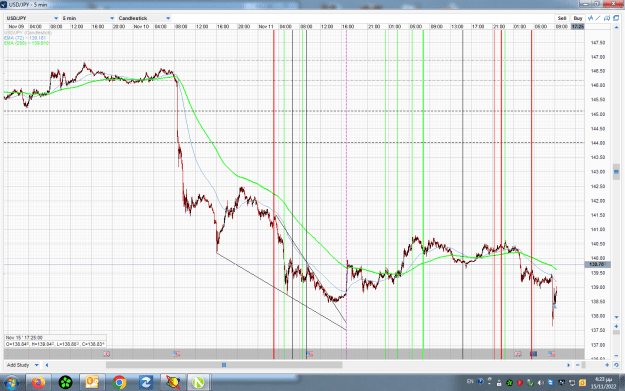The width and height of the screenshot is (625, 391).
Task: Detach chart into a new window
Action: [616, 18]
